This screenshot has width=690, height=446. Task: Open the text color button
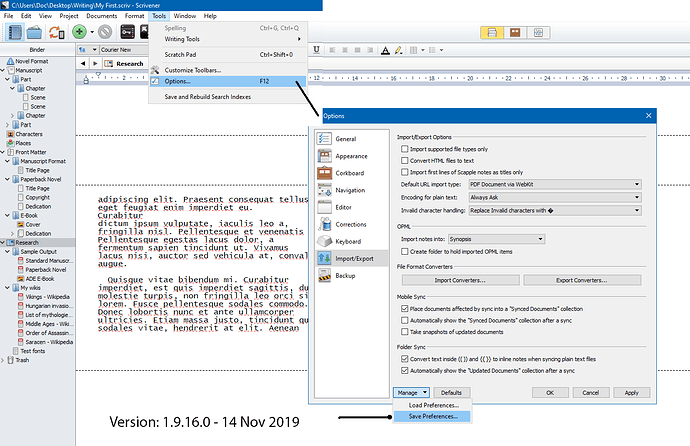point(385,50)
